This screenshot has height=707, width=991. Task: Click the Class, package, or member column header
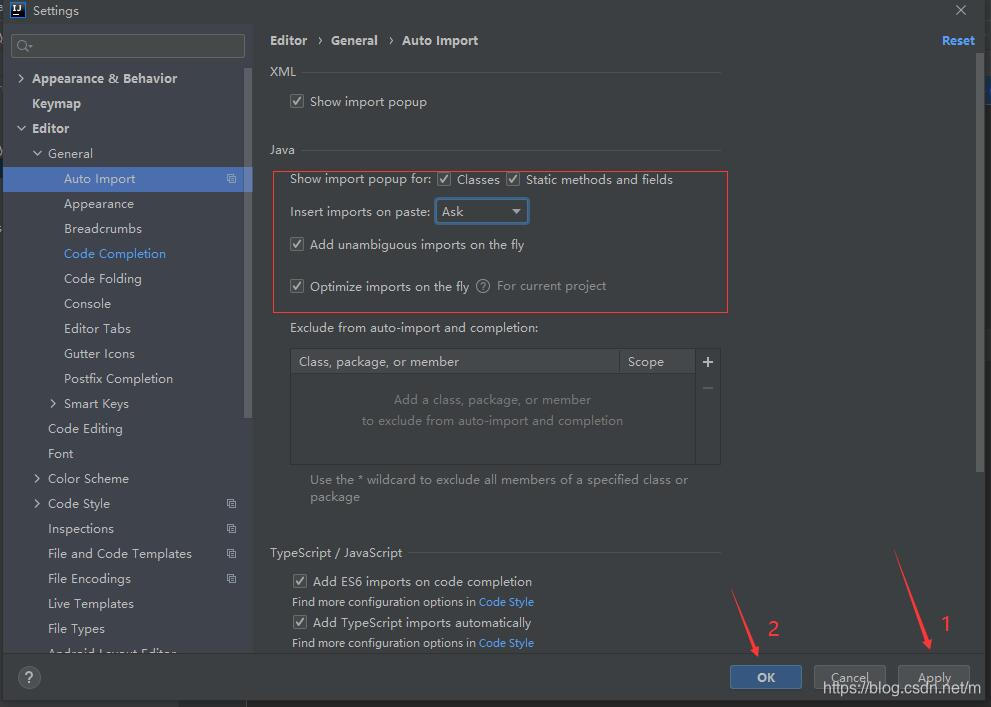pos(454,361)
